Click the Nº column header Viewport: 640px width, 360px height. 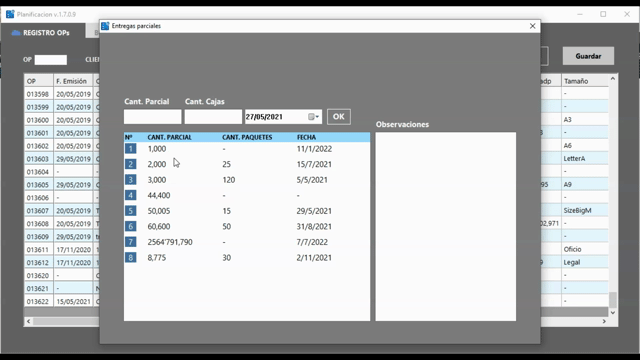(x=129, y=137)
